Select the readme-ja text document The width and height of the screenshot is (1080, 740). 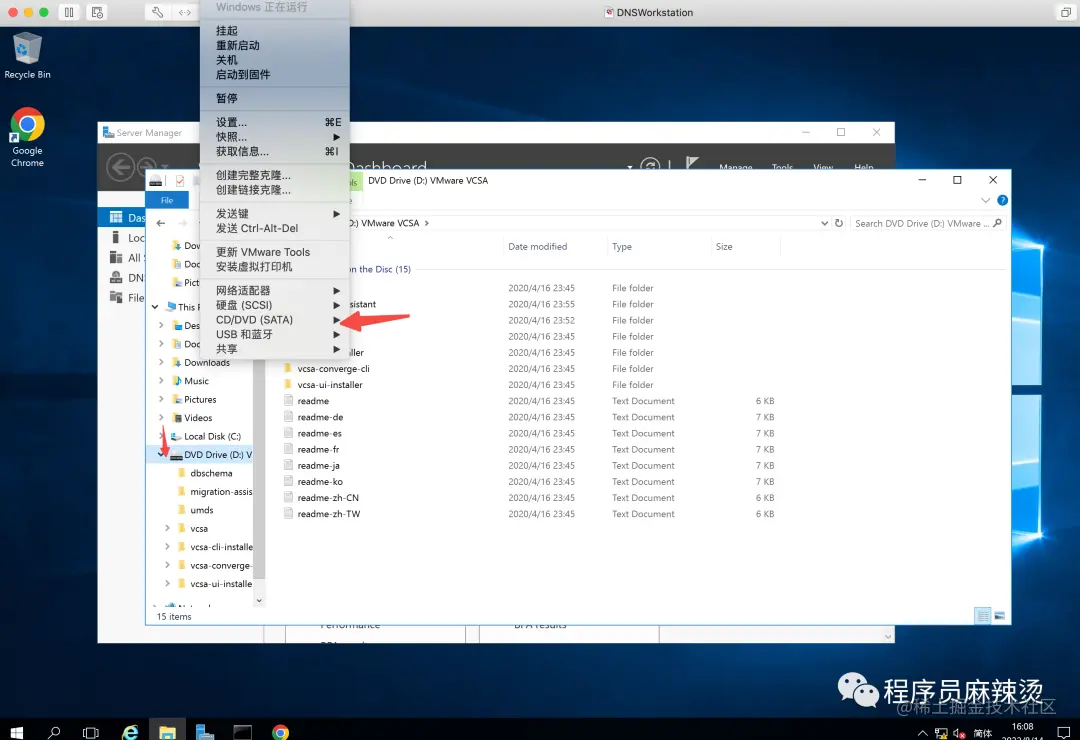tap(318, 465)
